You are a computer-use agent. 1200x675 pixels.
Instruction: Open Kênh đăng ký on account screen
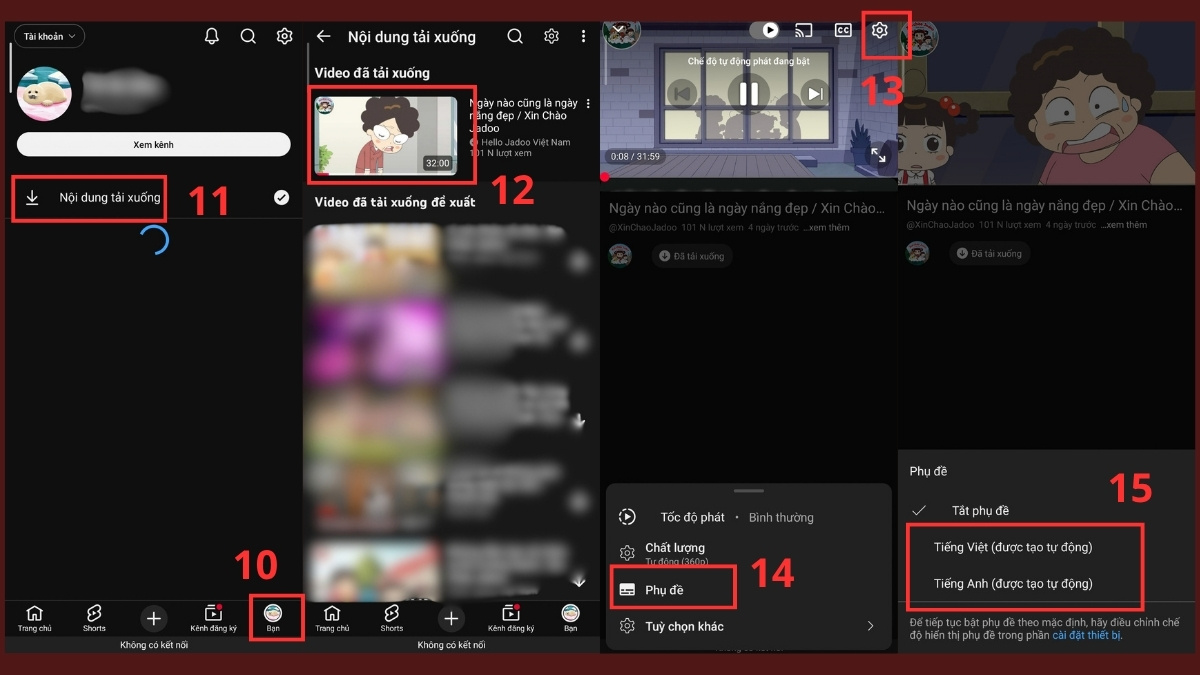coord(213,618)
